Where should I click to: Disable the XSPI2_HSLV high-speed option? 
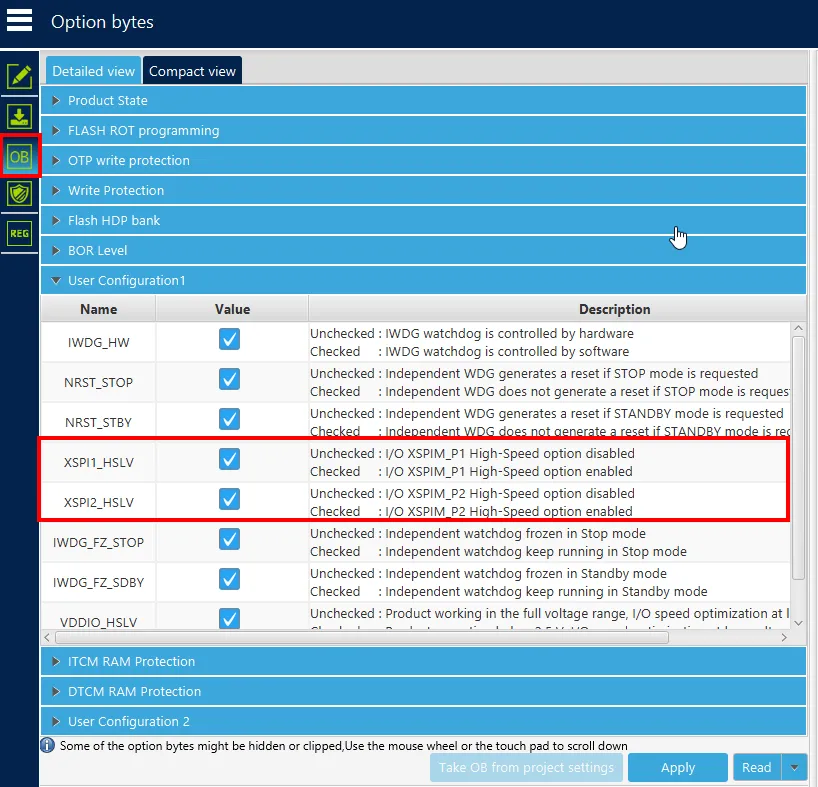tap(230, 499)
